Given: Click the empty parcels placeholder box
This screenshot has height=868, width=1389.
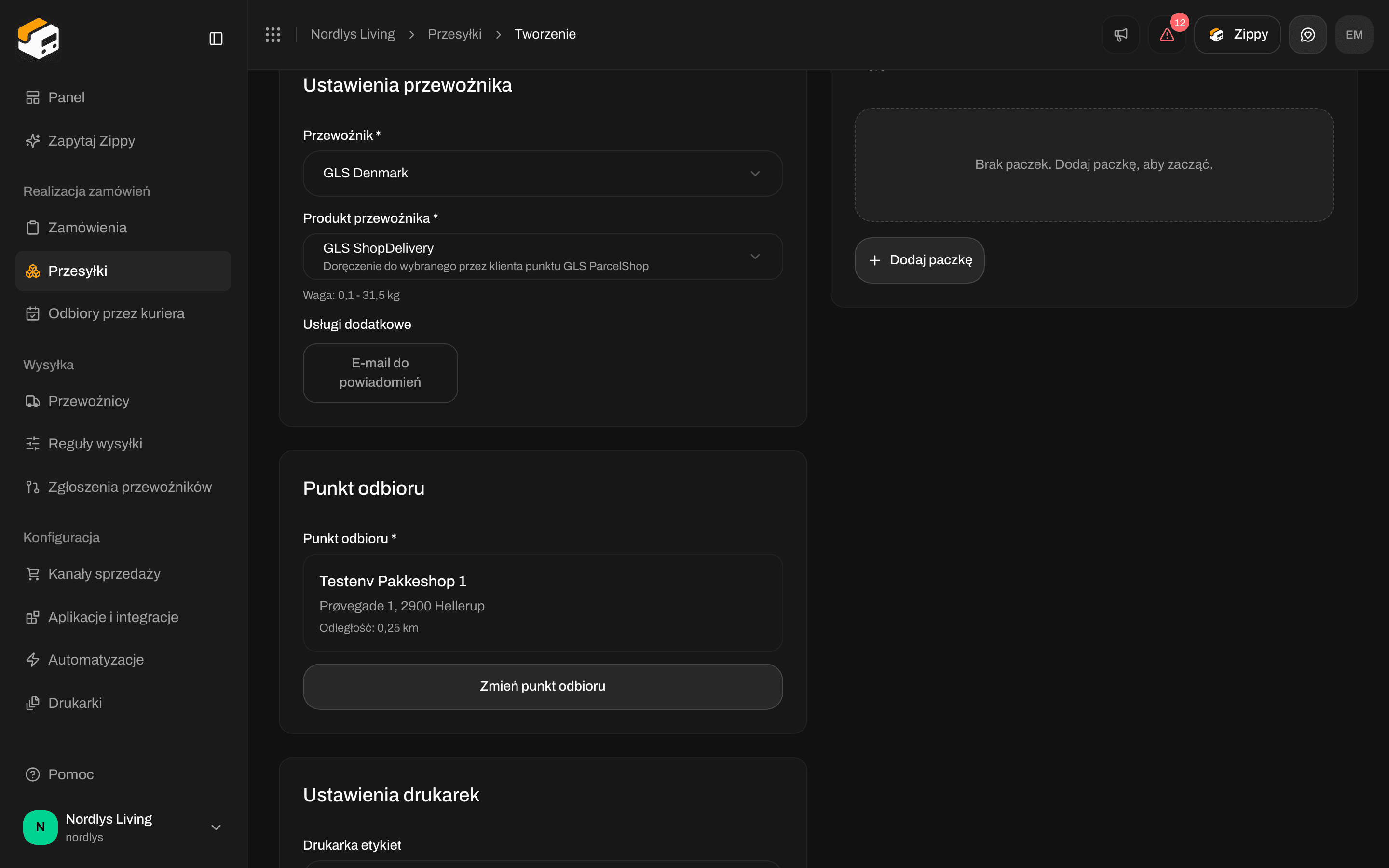Looking at the screenshot, I should [x=1094, y=165].
